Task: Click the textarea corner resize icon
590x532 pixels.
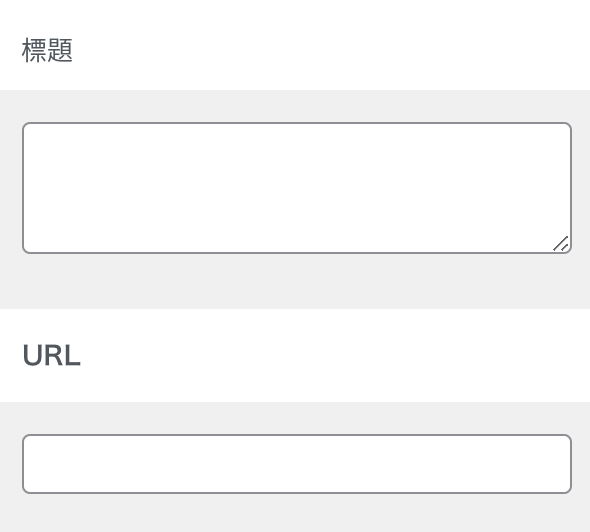Action: 561,243
